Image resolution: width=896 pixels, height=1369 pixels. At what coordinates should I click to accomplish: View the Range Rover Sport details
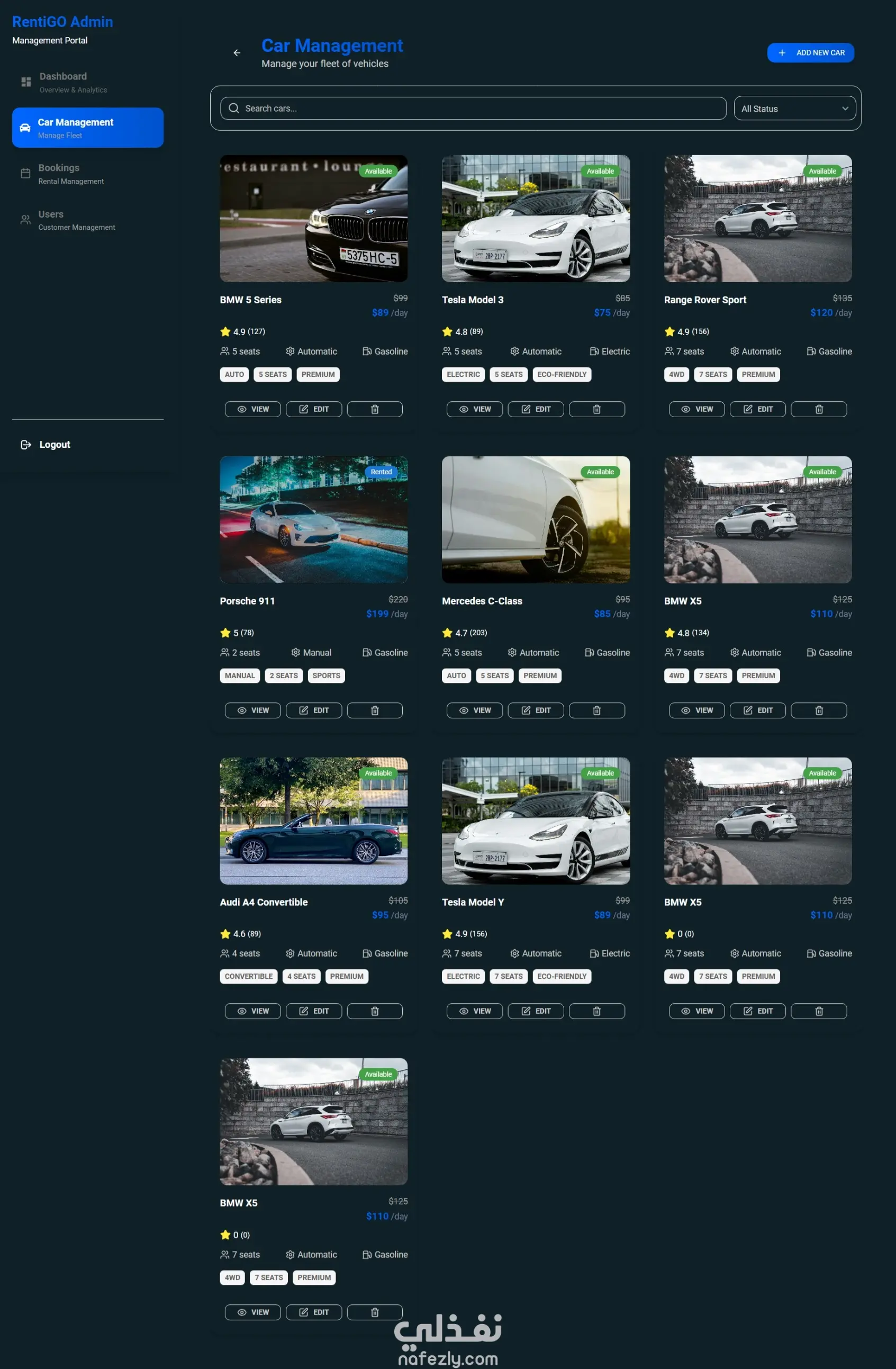point(697,409)
